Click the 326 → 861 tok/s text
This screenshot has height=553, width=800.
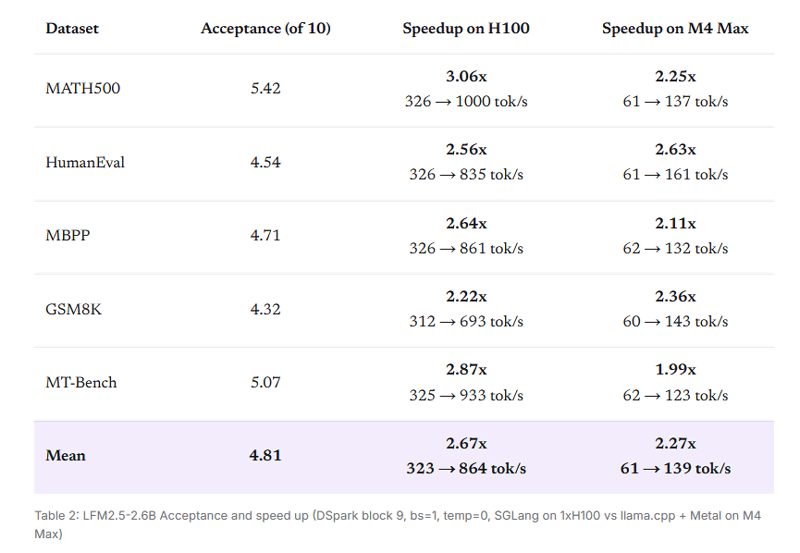[466, 248]
